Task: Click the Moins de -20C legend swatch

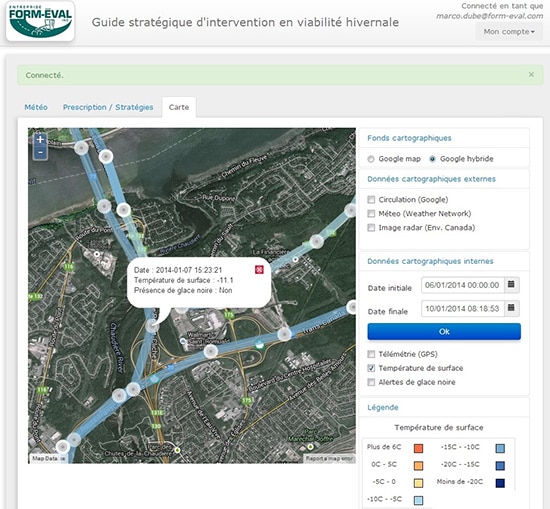Action: click(x=500, y=483)
